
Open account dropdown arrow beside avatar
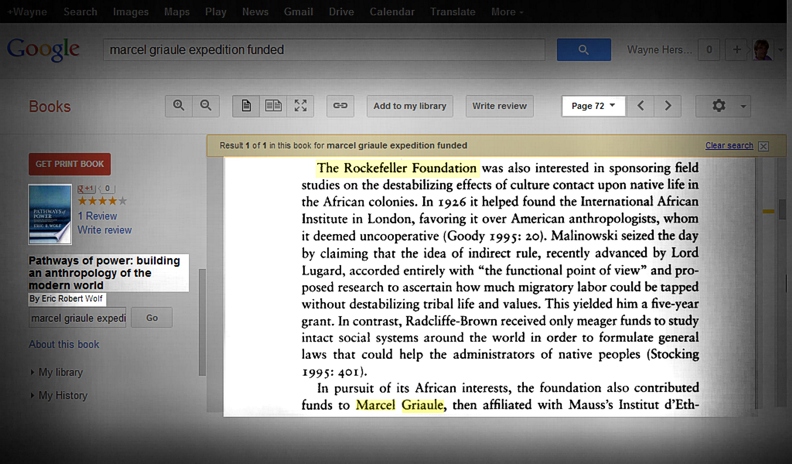pos(781,49)
